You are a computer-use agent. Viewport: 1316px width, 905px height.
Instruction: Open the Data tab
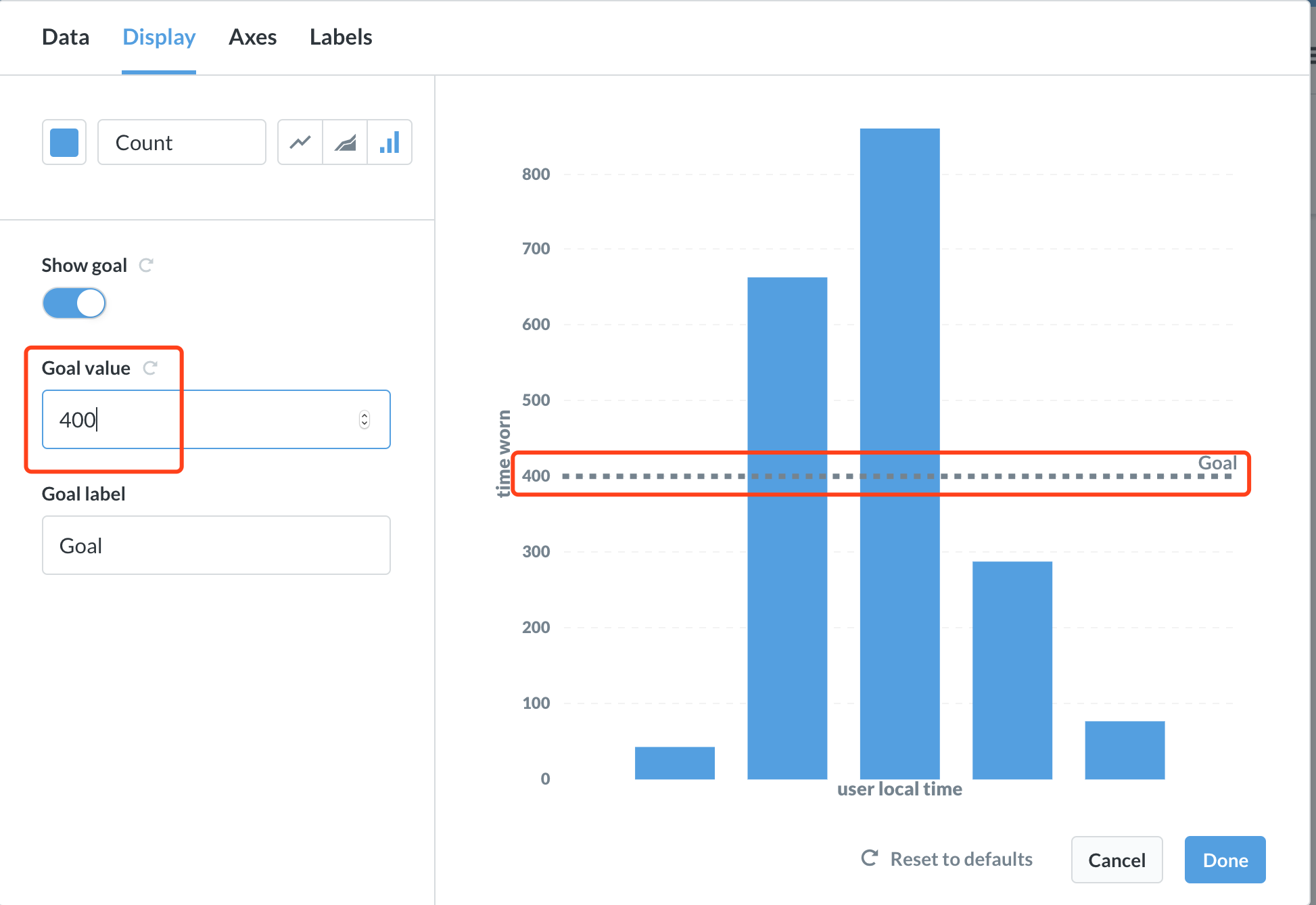tap(66, 37)
